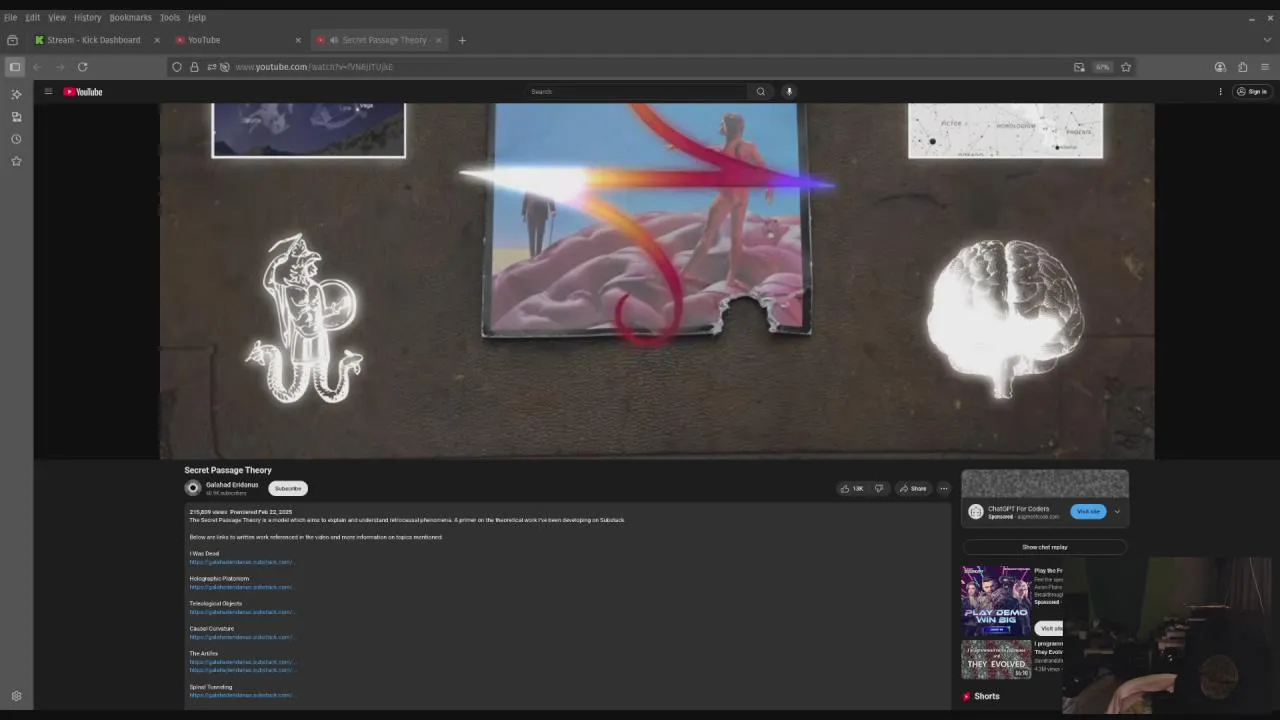This screenshot has height=720, width=1280.
Task: Open the Firefox application hamburger menu
Action: [x=1265, y=67]
